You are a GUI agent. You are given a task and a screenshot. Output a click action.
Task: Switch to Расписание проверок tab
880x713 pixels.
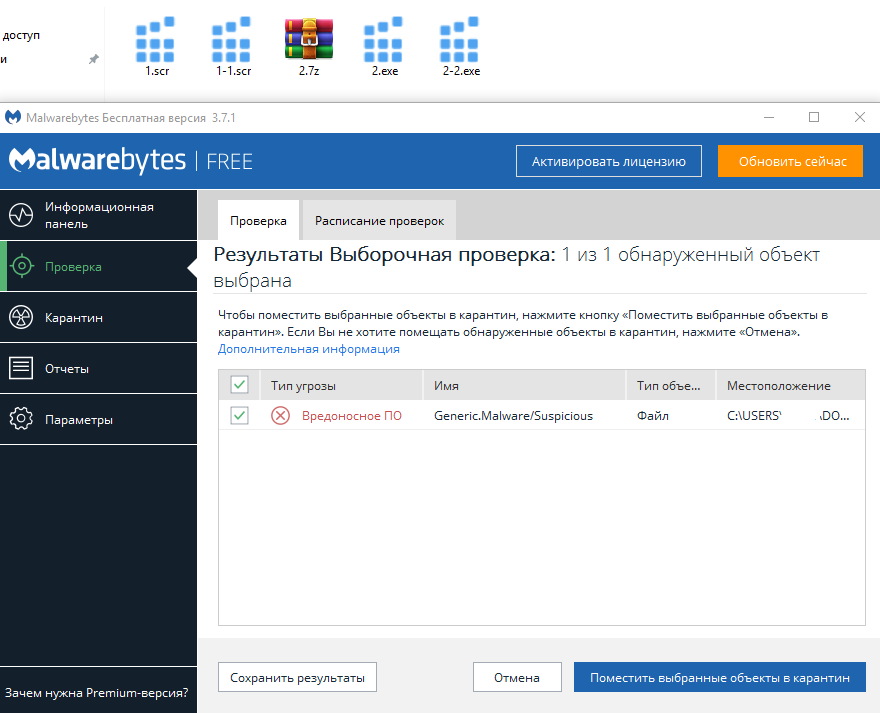(x=379, y=221)
